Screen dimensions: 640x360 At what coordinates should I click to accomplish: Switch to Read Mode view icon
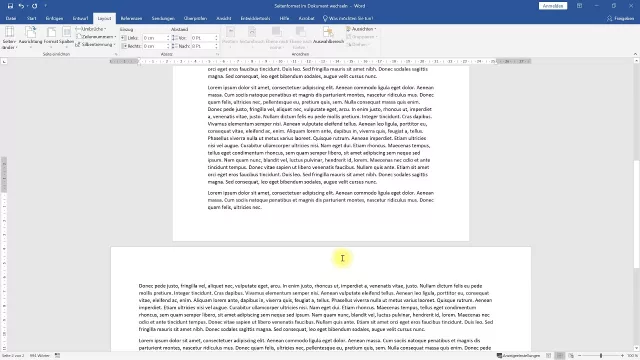click(549, 356)
